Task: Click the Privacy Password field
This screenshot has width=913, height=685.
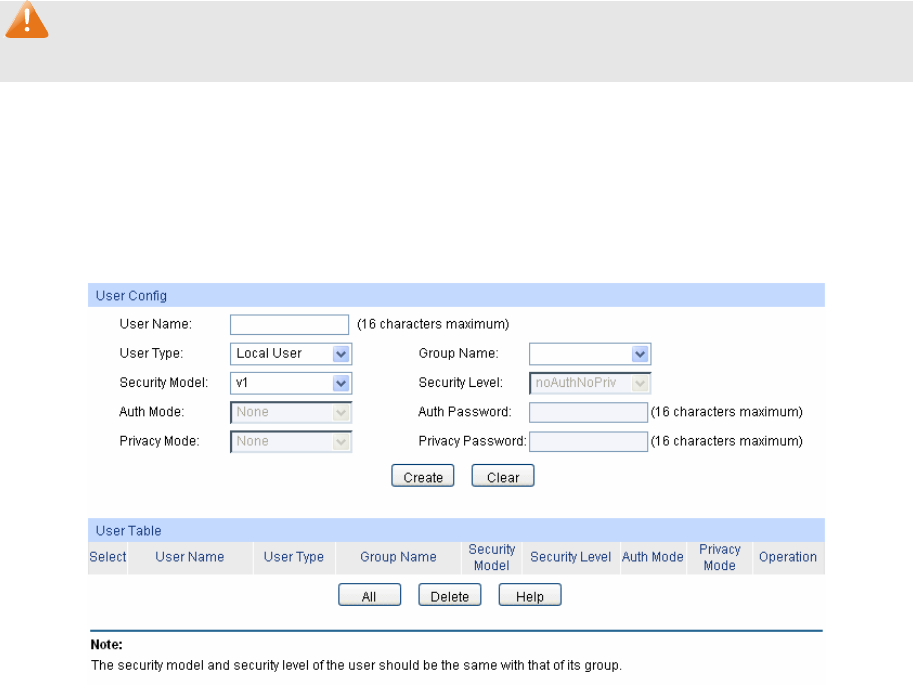Action: 588,442
